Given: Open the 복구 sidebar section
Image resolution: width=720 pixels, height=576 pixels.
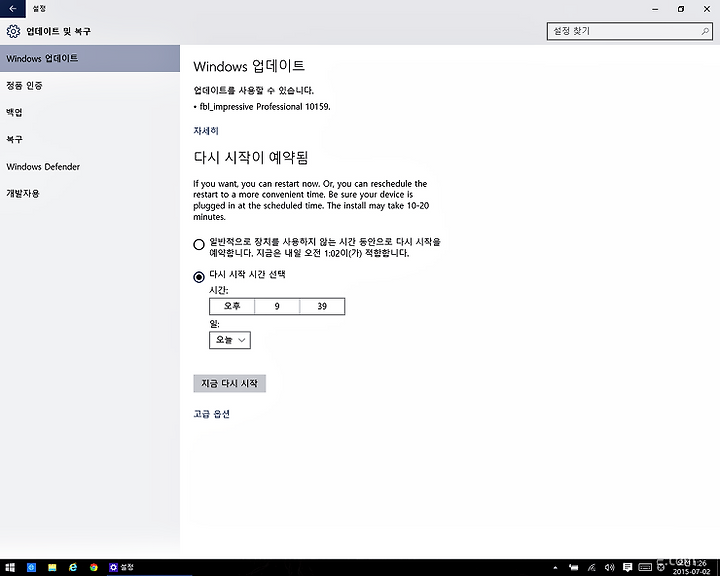Looking at the screenshot, I should pos(90,140).
